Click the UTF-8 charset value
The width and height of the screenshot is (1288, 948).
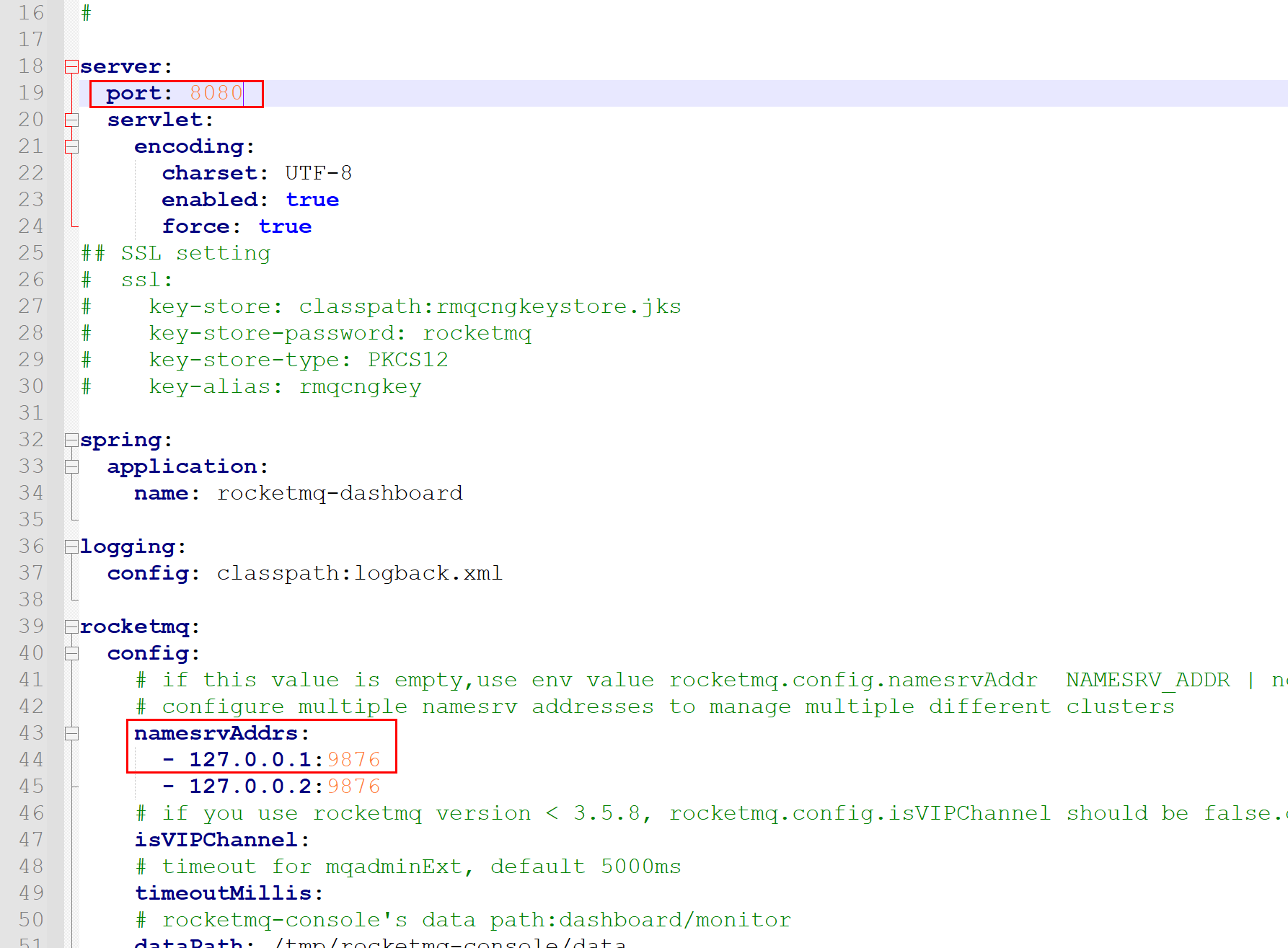tap(318, 173)
